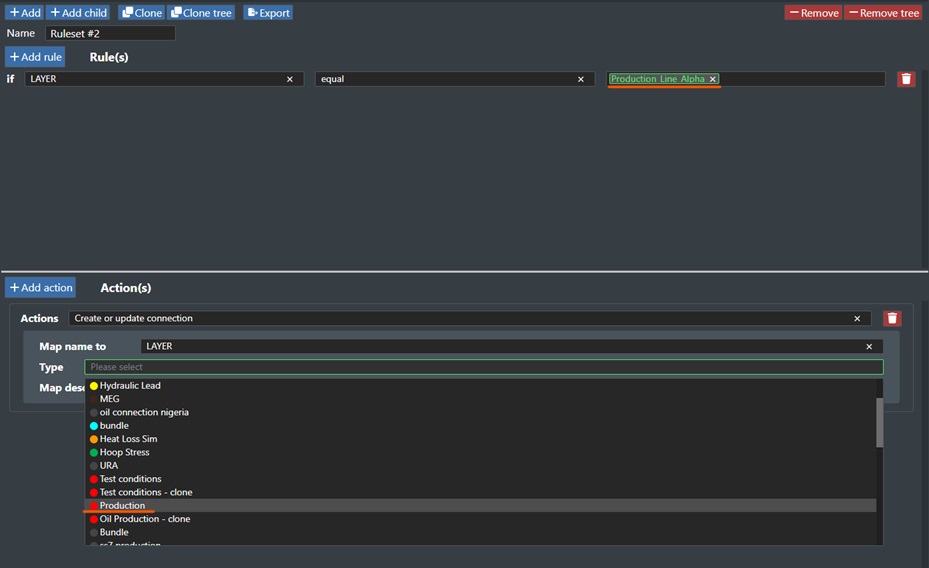The height and width of the screenshot is (568, 929).
Task: Clear the equal operator selection
Action: point(581,79)
